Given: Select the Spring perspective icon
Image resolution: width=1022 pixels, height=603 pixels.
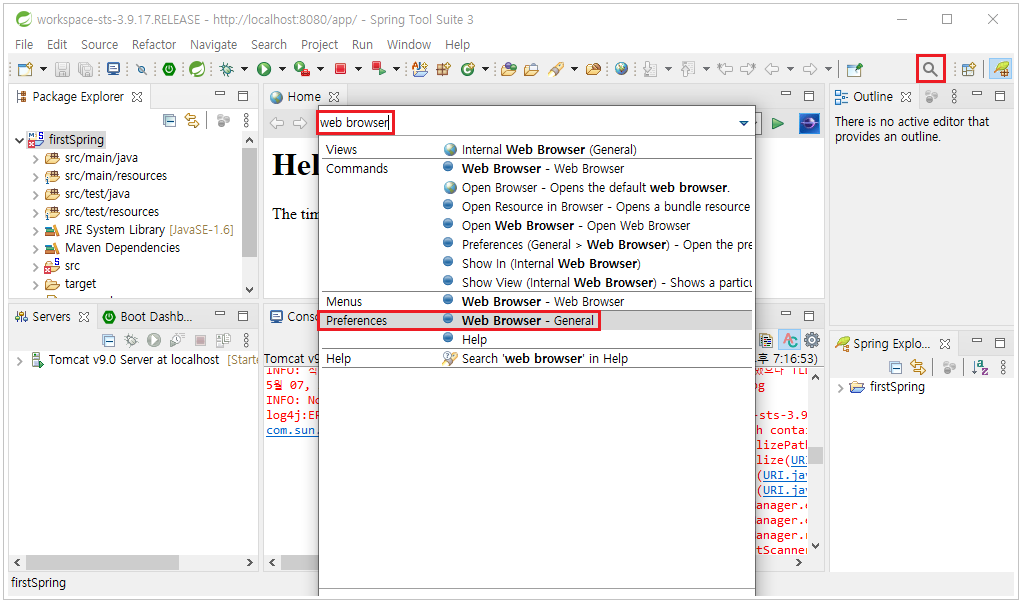Looking at the screenshot, I should (1000, 68).
